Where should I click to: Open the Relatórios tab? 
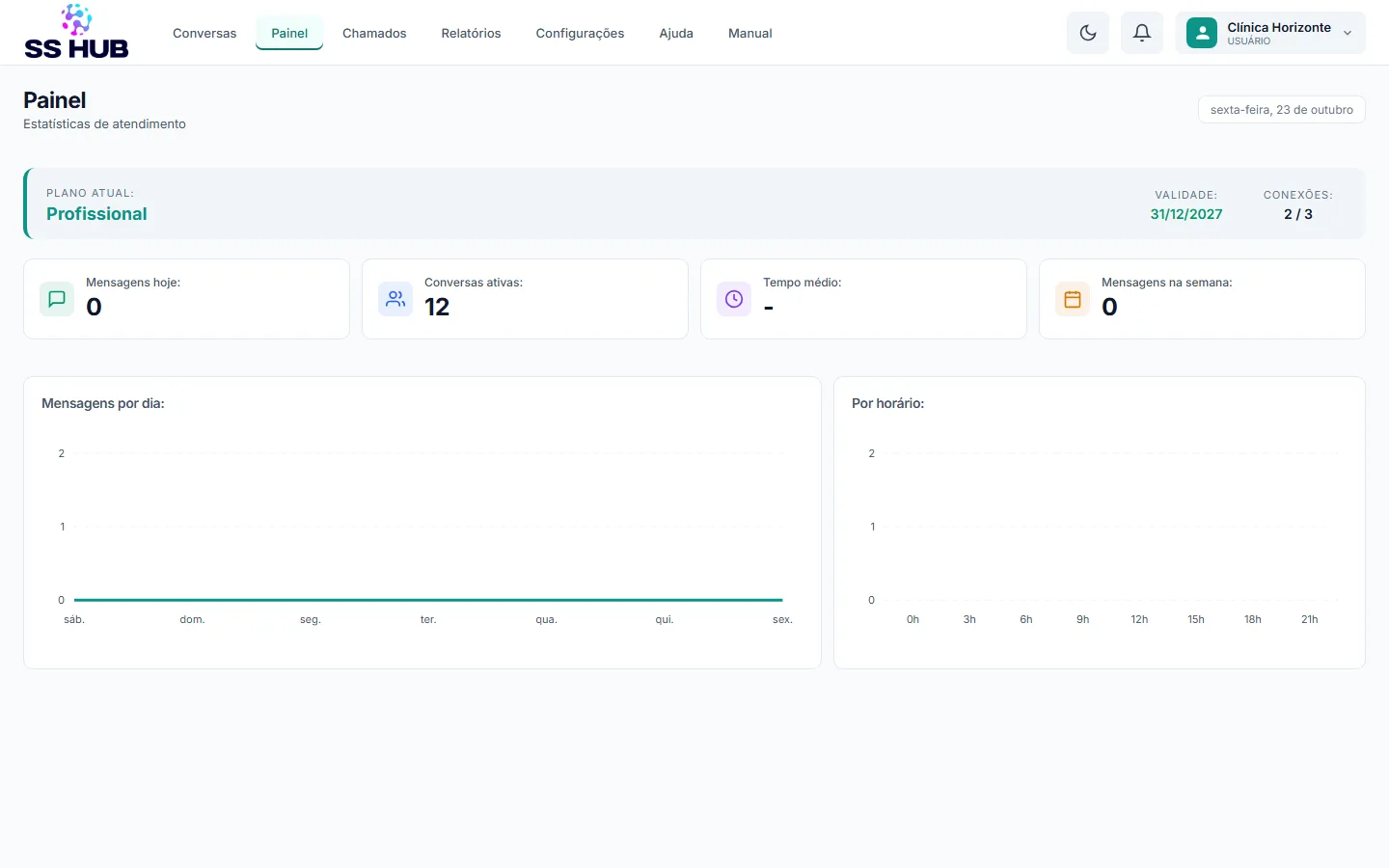click(x=471, y=33)
